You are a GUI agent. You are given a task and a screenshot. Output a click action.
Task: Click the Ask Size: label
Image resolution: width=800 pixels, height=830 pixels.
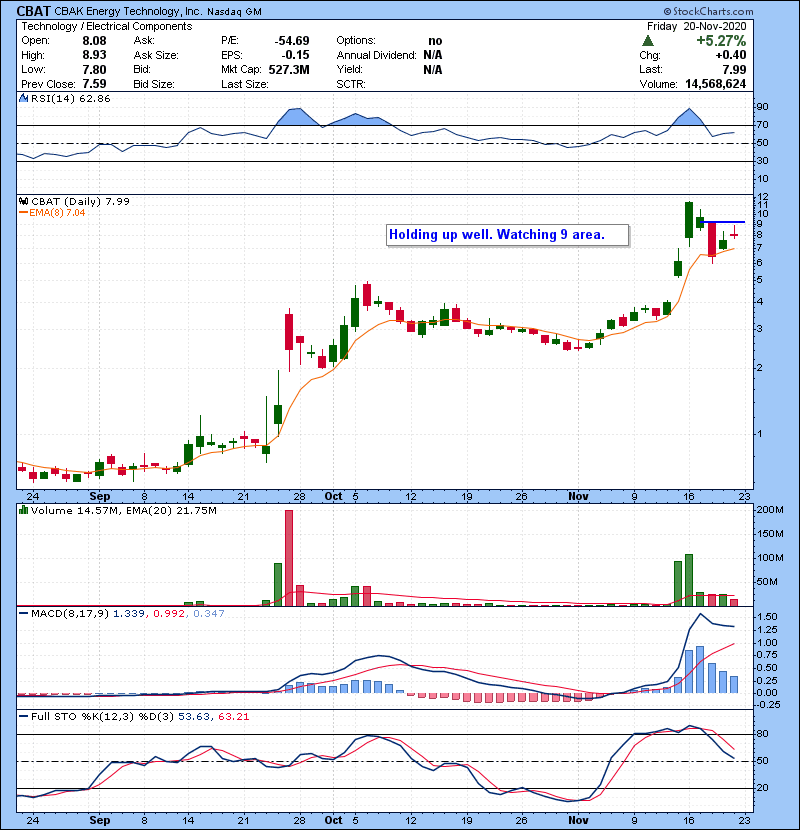coord(156,55)
